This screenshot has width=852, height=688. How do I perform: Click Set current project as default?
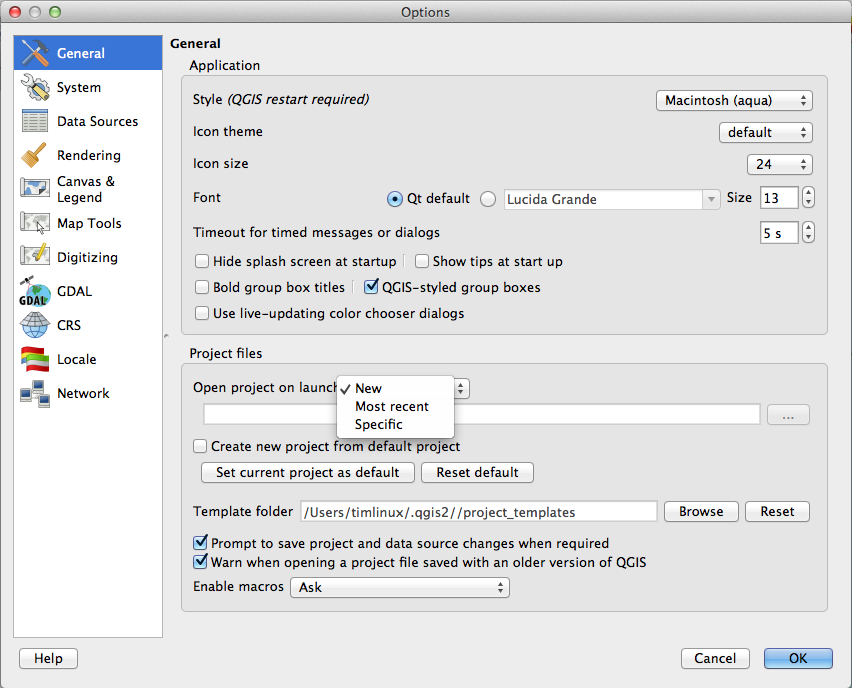(307, 473)
